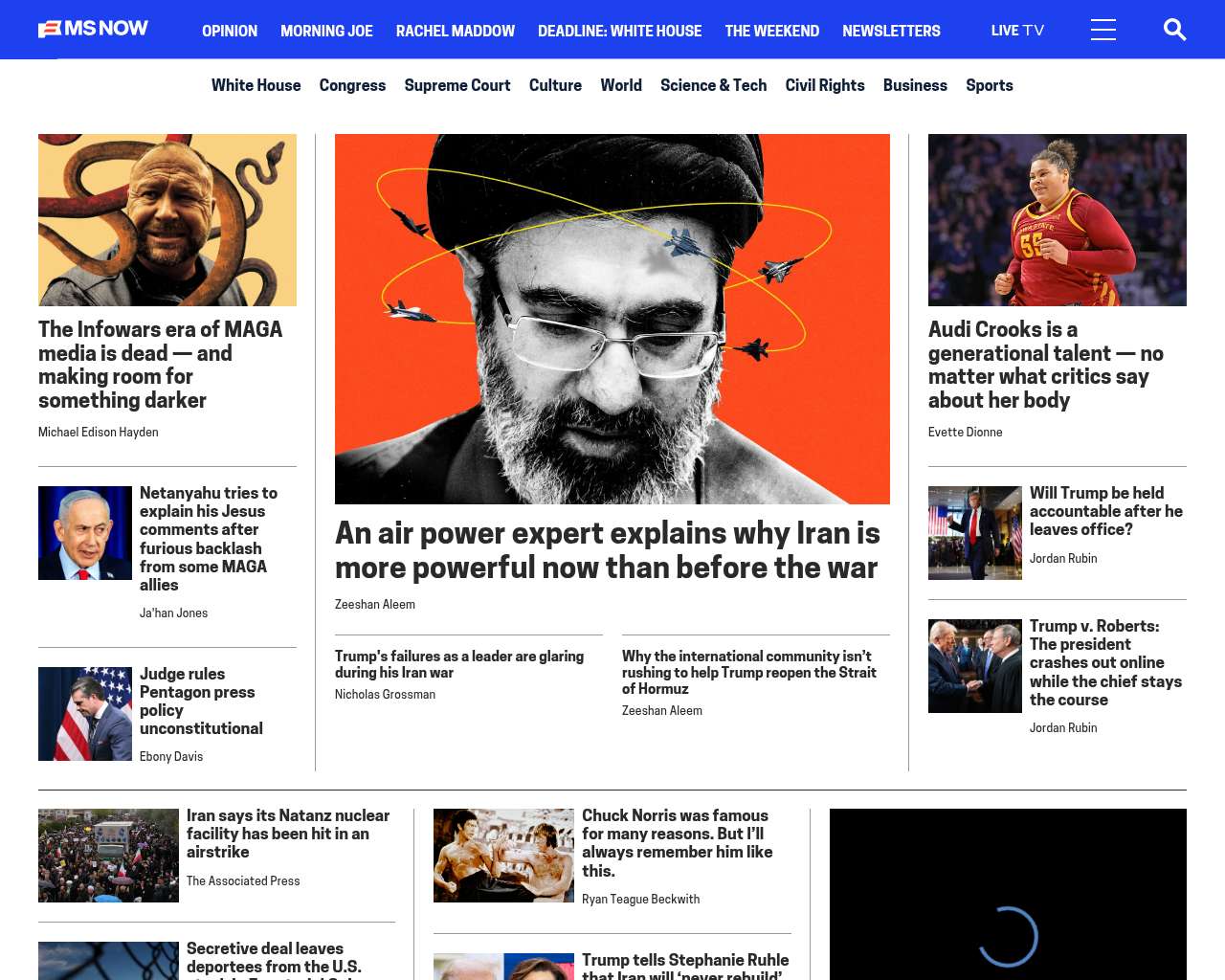Viewport: 1225px width, 980px height.
Task: Read the 'Trump v. Roberts' story
Action: pyautogui.click(x=1105, y=662)
